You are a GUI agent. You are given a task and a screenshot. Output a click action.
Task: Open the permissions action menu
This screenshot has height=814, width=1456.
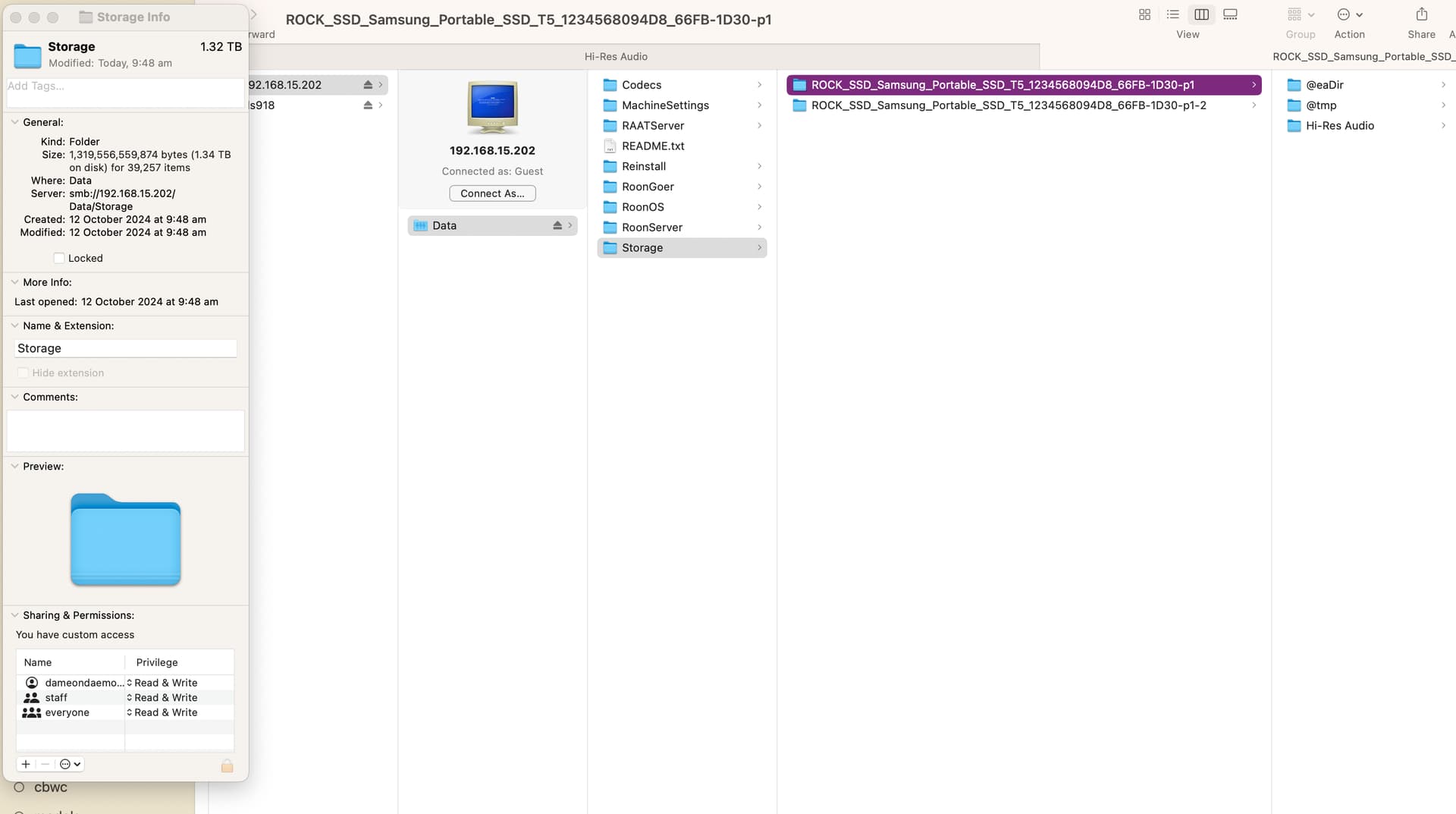coord(70,764)
